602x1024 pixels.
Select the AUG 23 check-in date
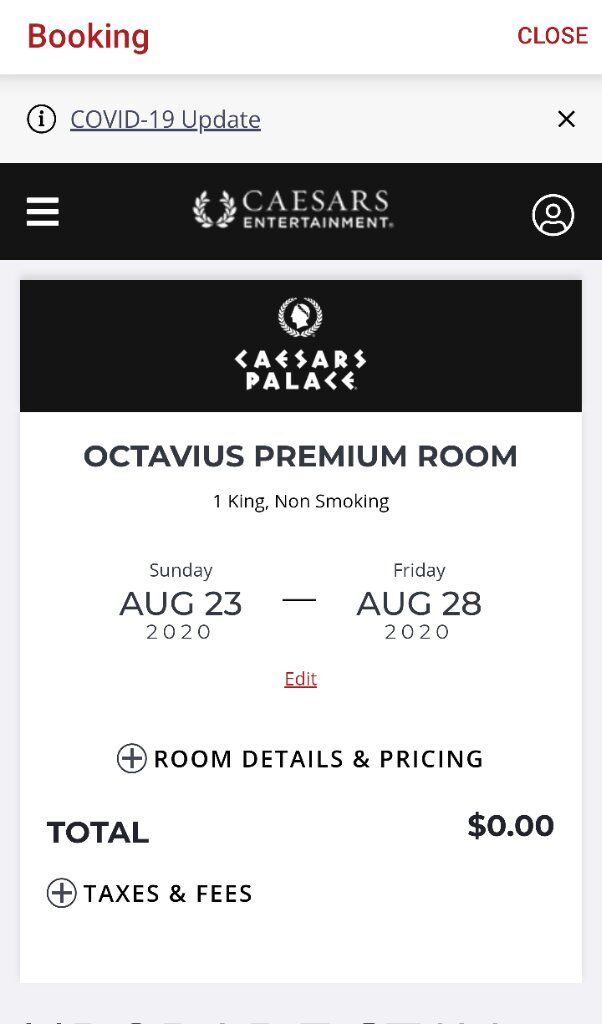click(x=181, y=602)
